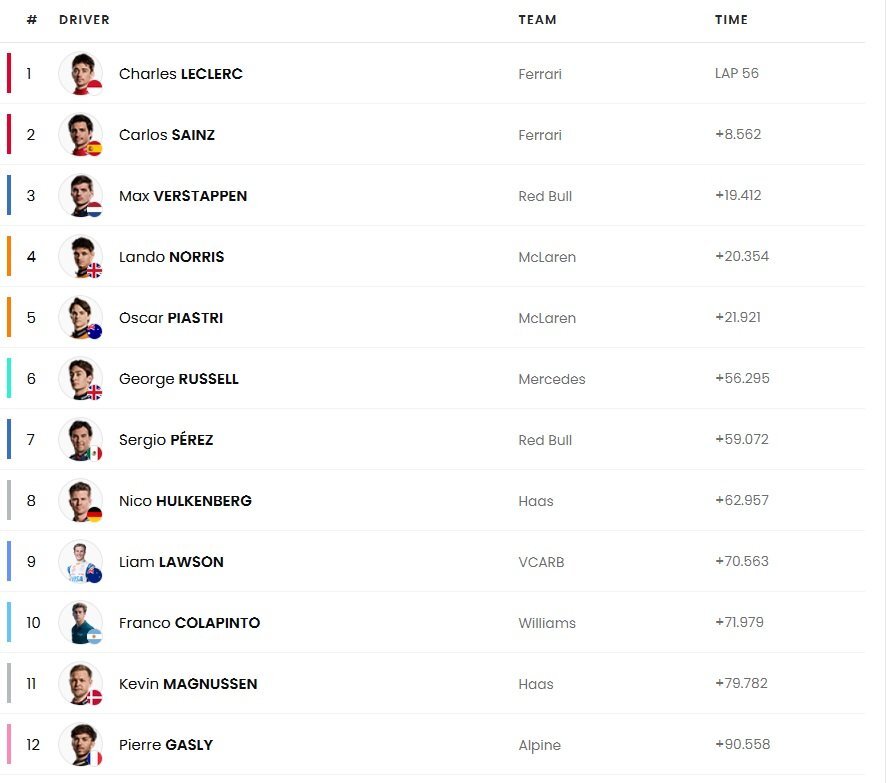887x783 pixels.
Task: Select Oscar Piastri's portrait icon
Action: [x=81, y=318]
